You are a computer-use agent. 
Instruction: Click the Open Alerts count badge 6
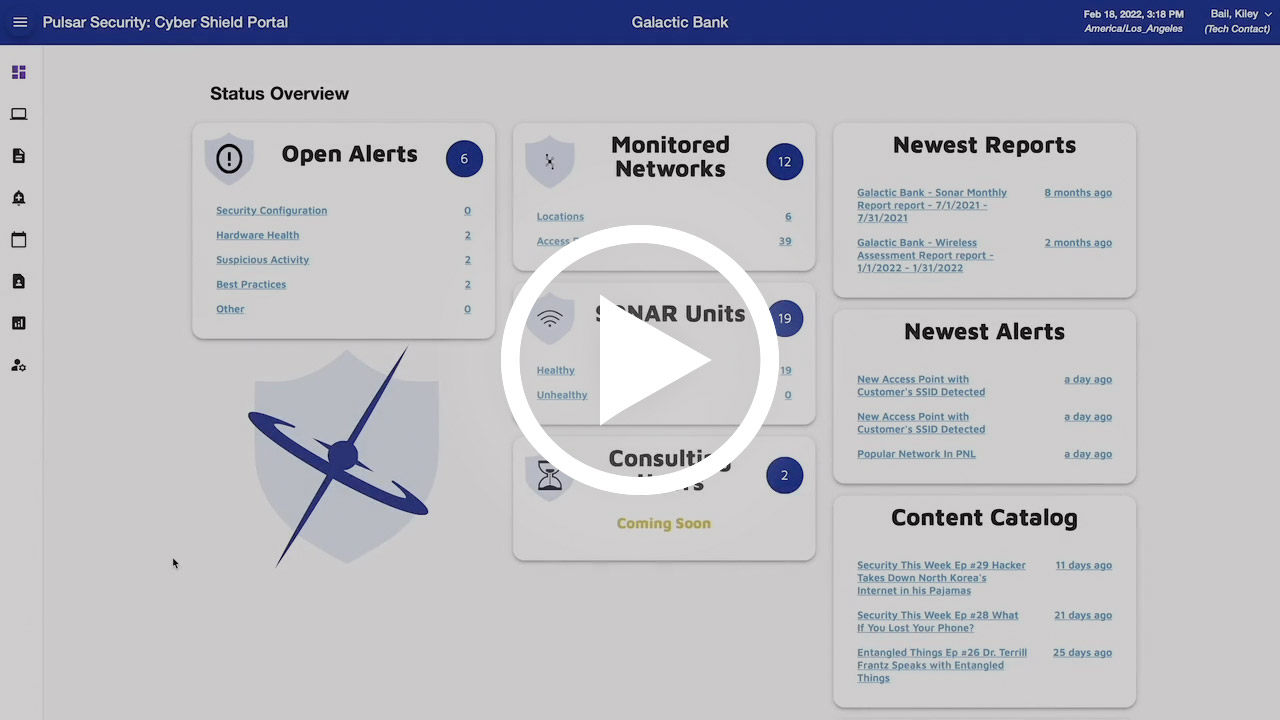[464, 159]
